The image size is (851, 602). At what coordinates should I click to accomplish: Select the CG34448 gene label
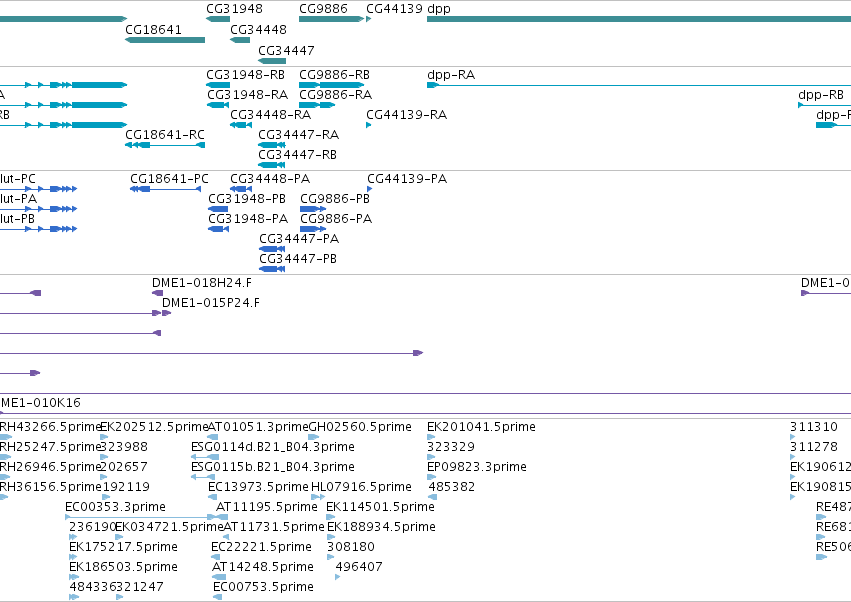tap(258, 29)
